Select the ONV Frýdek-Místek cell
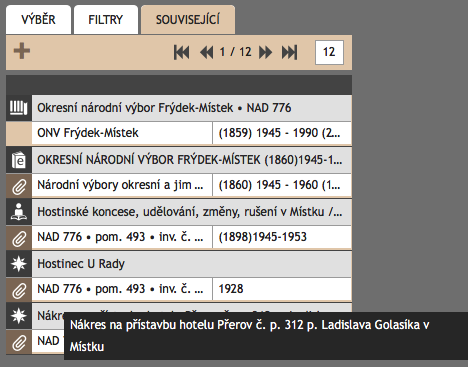This screenshot has width=468, height=367. click(x=122, y=133)
